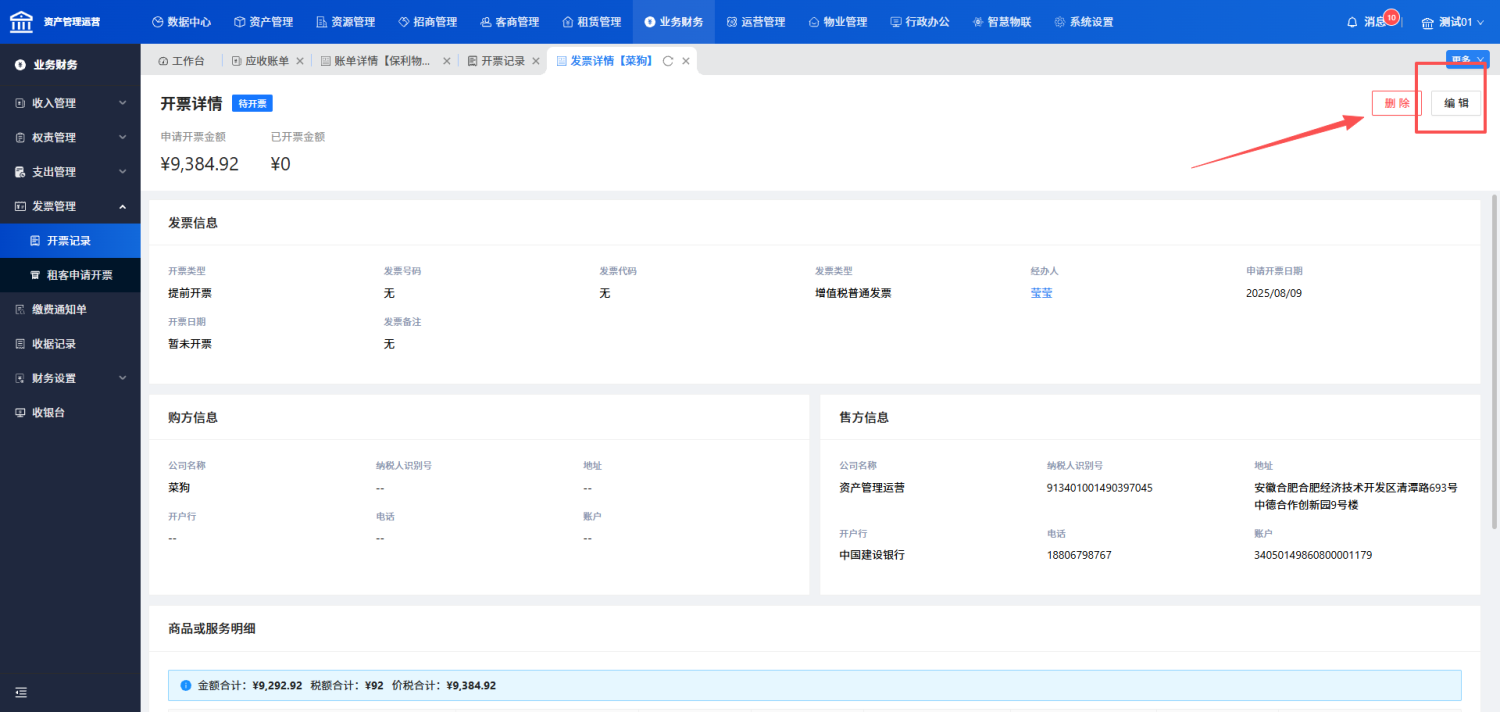Click the seller address 安徽合肥...9号楼
Image resolution: width=1500 pixels, height=712 pixels.
1356,496
